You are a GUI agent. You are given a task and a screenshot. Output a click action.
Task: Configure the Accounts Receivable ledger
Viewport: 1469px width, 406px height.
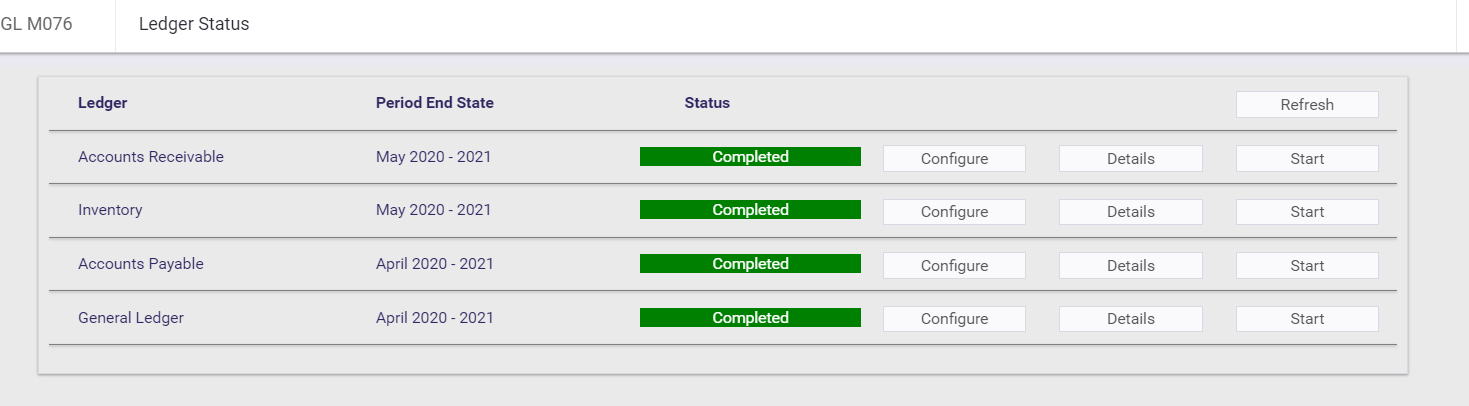point(954,159)
